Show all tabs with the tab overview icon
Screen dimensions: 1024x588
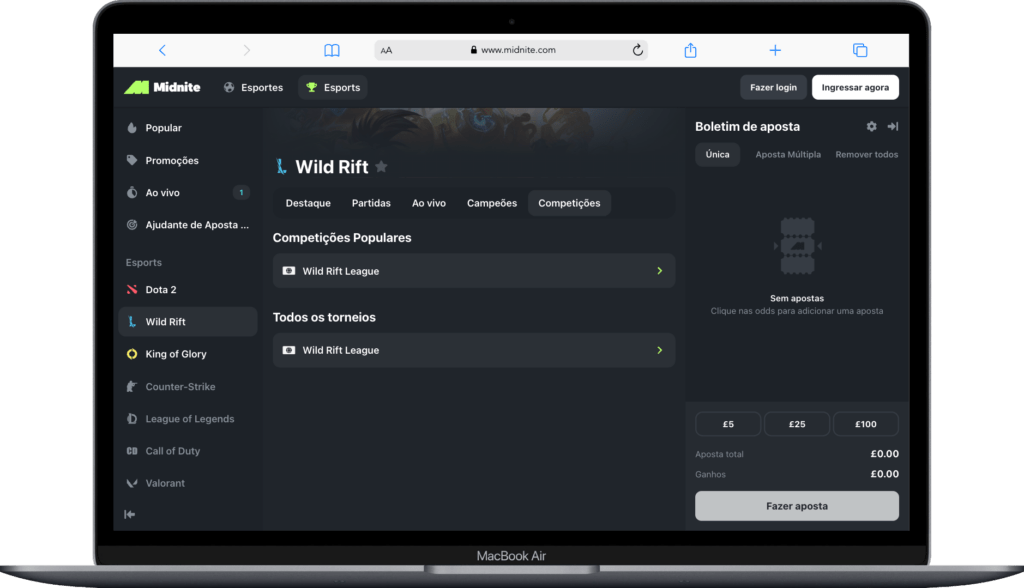(x=860, y=50)
